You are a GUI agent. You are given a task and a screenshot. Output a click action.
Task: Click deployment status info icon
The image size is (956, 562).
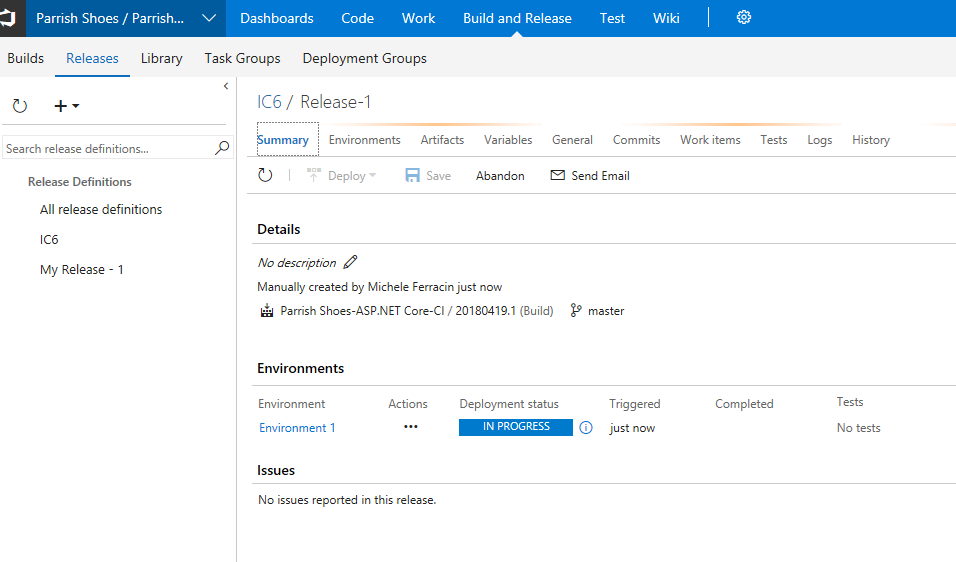coord(586,428)
